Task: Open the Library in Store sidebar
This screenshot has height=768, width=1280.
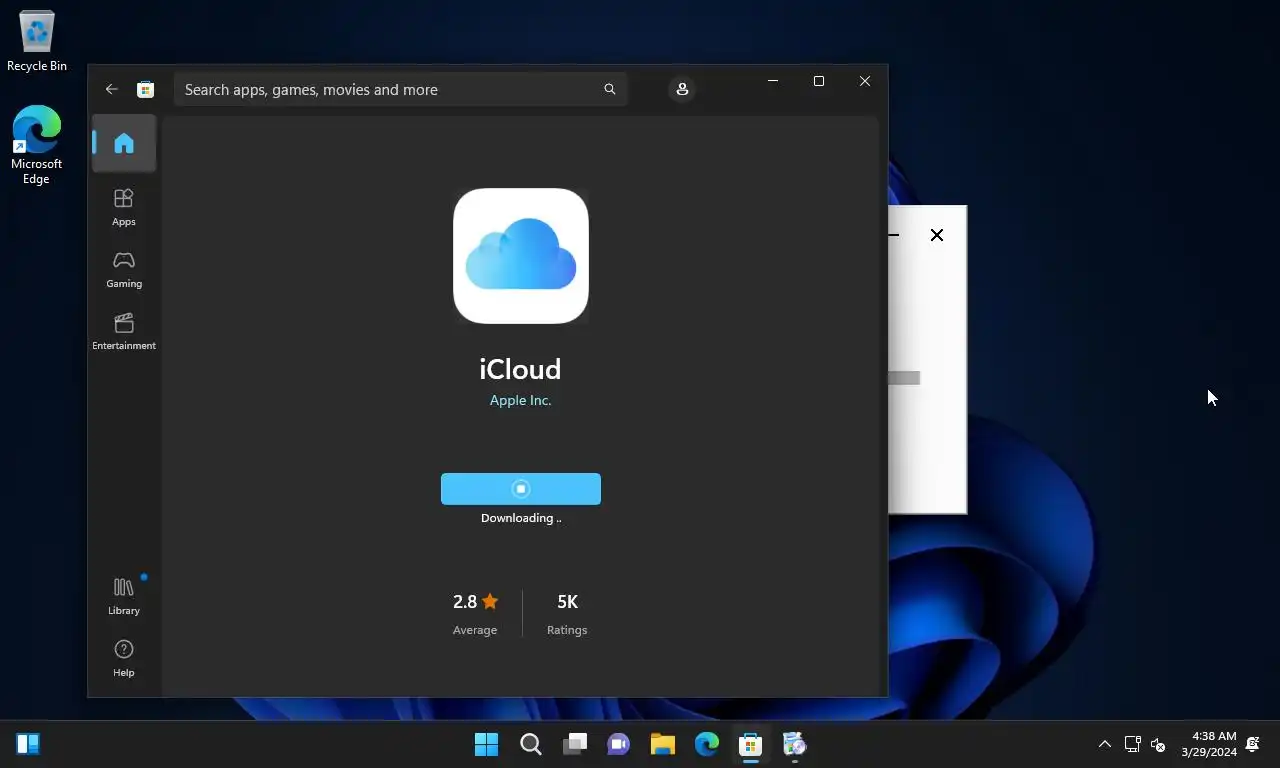Action: [124, 596]
